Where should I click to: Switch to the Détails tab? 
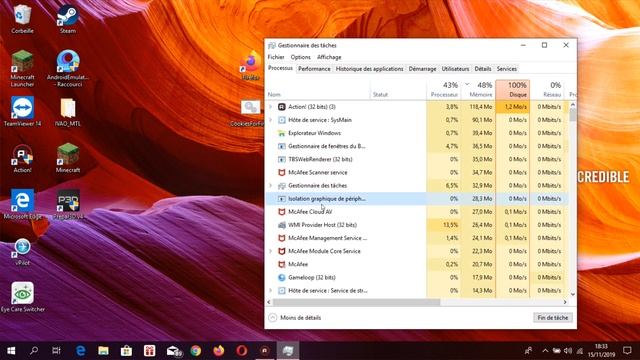(483, 69)
